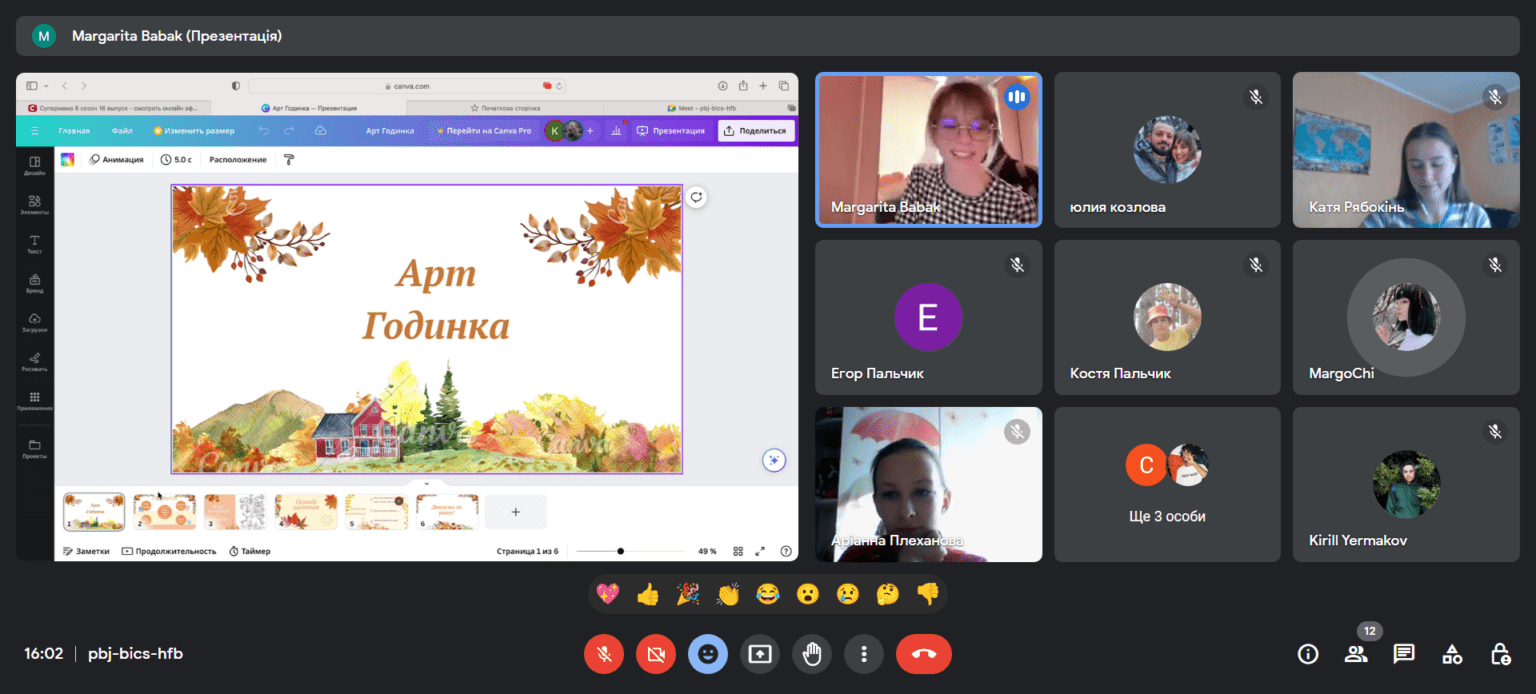Click the paint roller copy style icon
Screen dimensions: 1536x694
click(x=289, y=159)
